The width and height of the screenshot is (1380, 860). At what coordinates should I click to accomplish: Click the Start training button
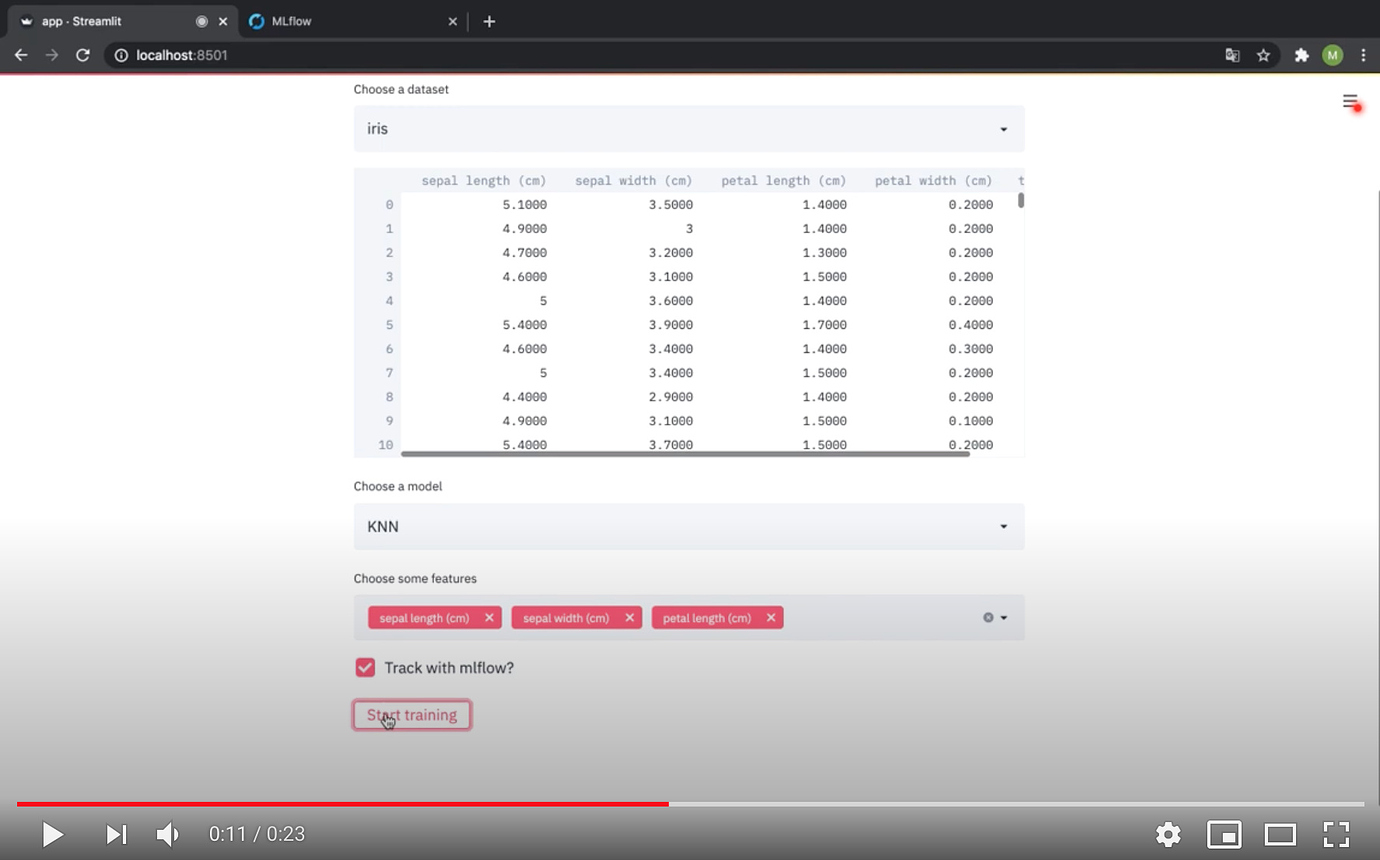tap(411, 714)
